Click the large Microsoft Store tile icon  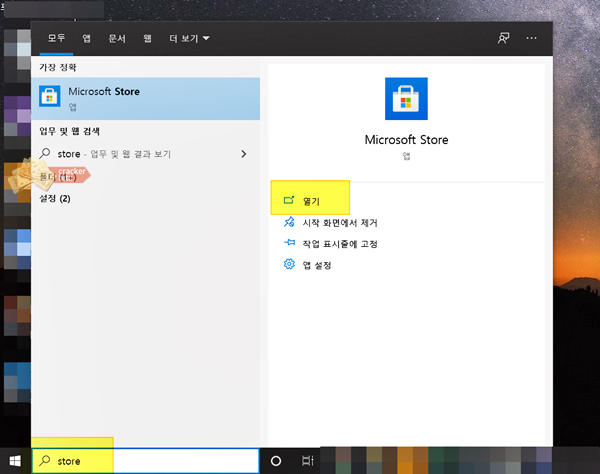pos(406,99)
